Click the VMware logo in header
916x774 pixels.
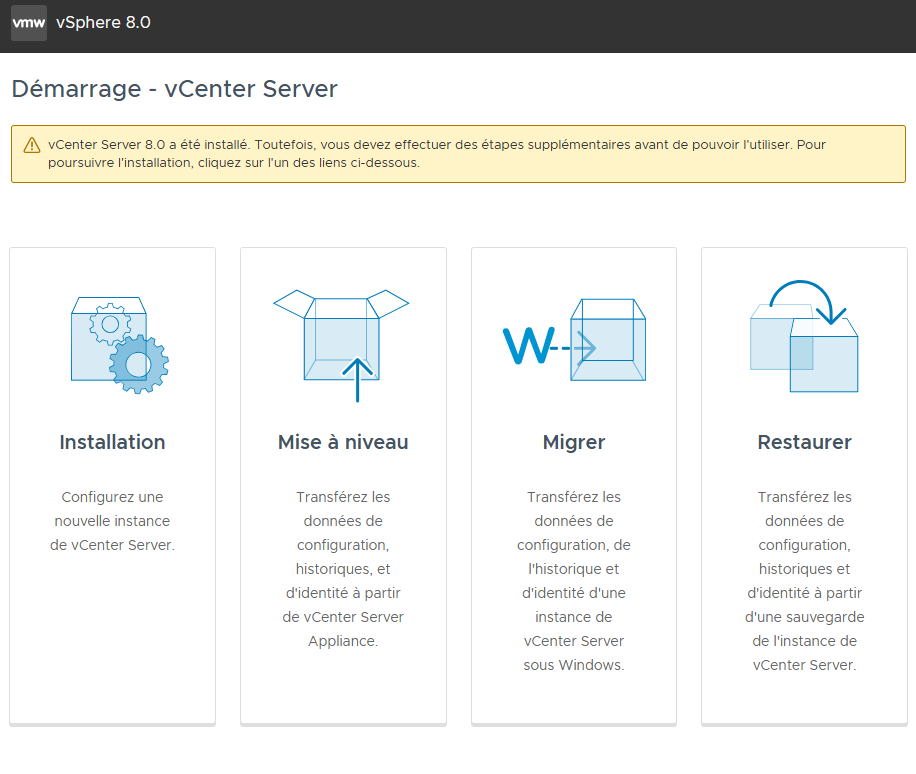pos(29,23)
